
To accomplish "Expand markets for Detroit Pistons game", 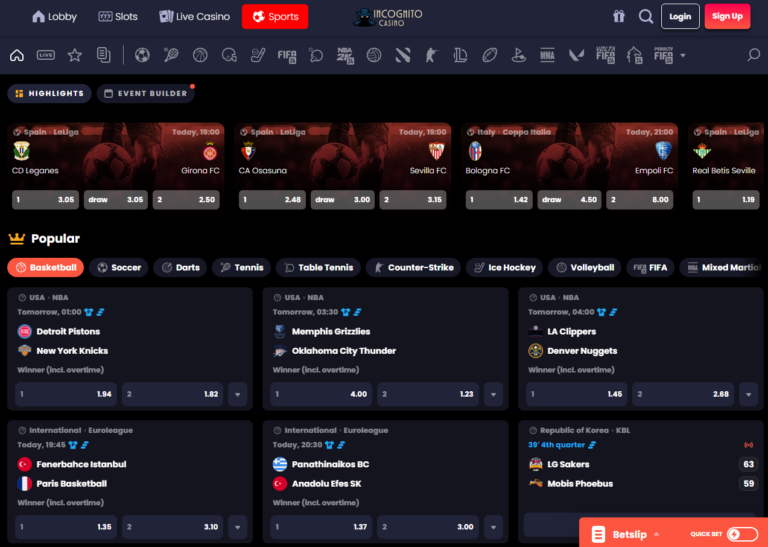I will point(238,394).
